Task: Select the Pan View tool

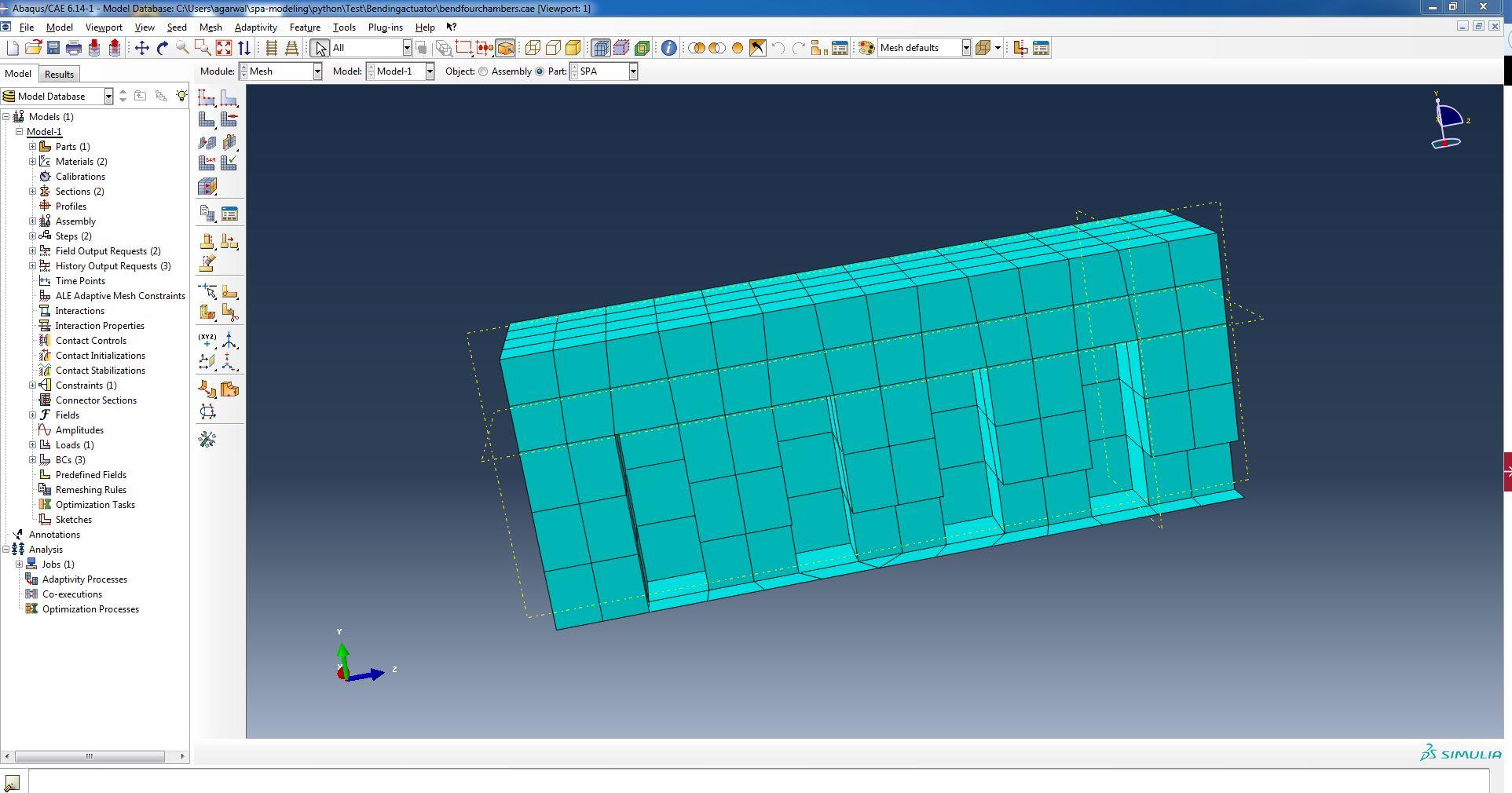Action: click(142, 48)
